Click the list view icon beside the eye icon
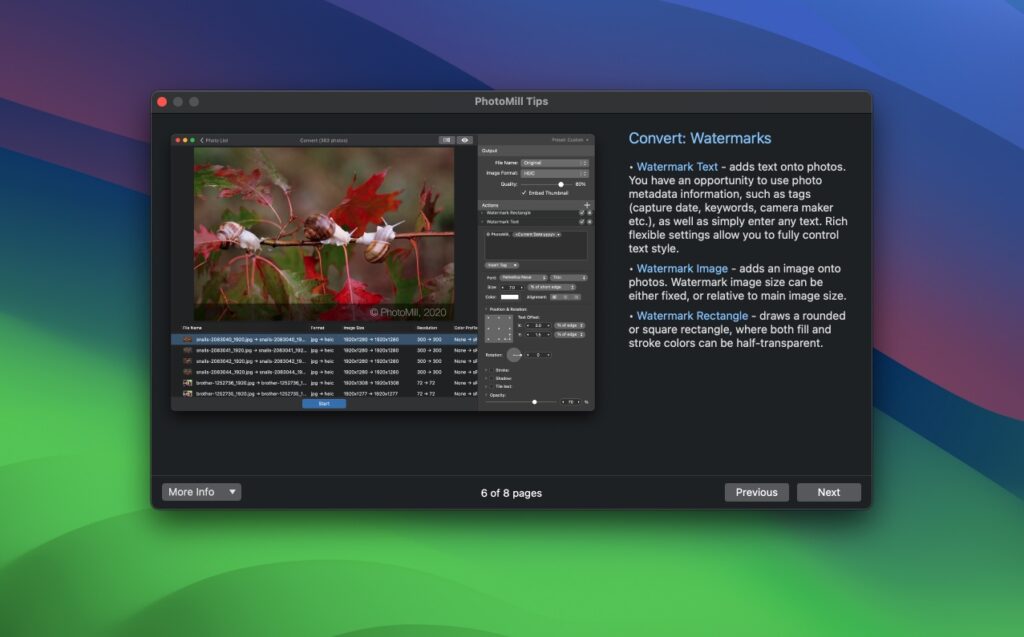Screen dimensions: 1024x637 coord(446,139)
